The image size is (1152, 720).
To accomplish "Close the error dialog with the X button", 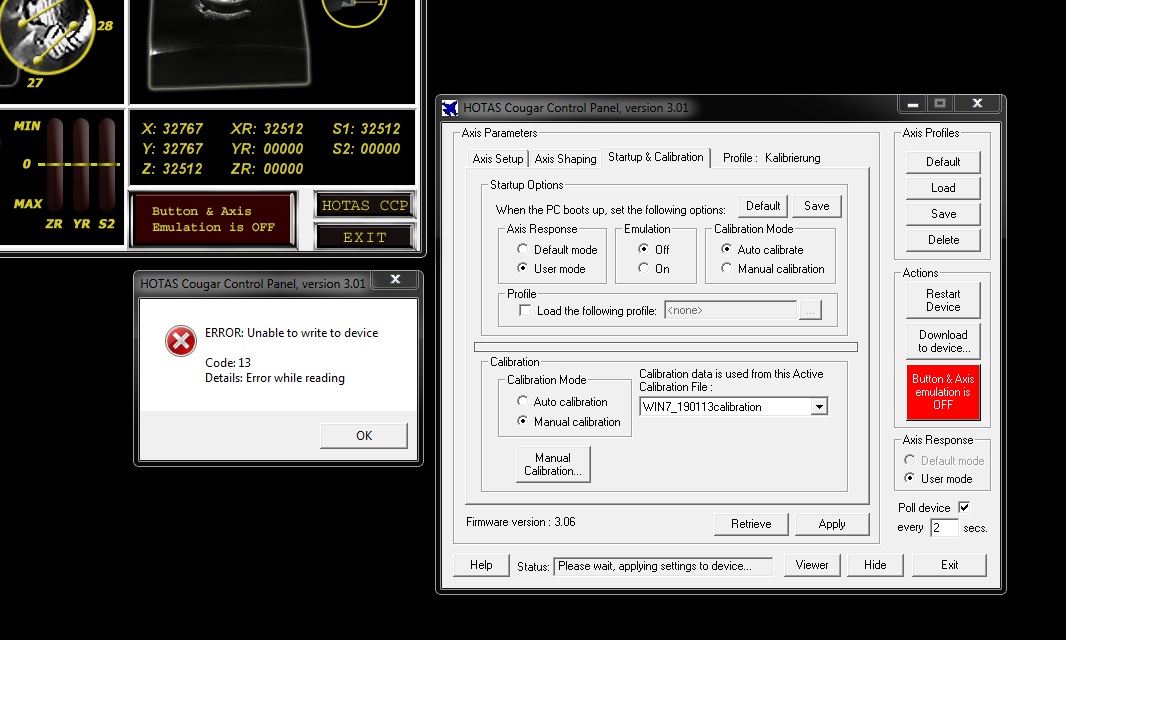I will click(395, 279).
